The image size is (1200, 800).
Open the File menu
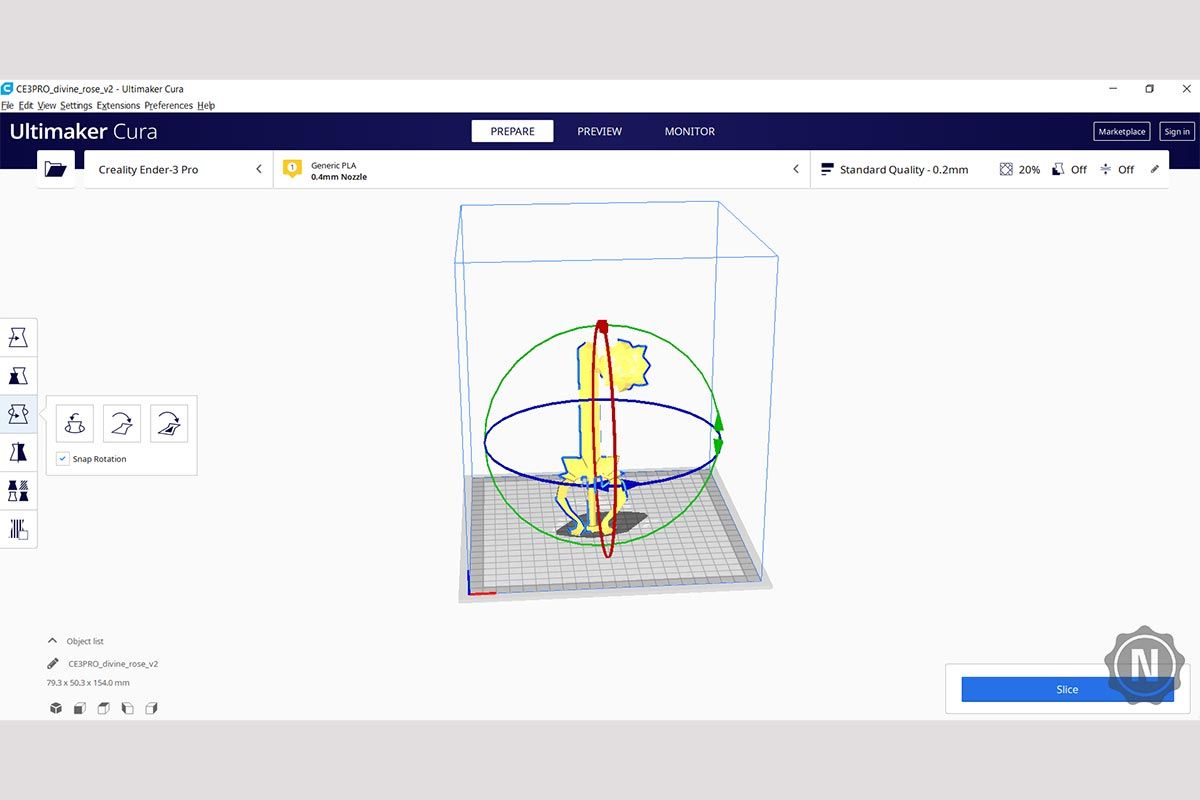[x=8, y=105]
